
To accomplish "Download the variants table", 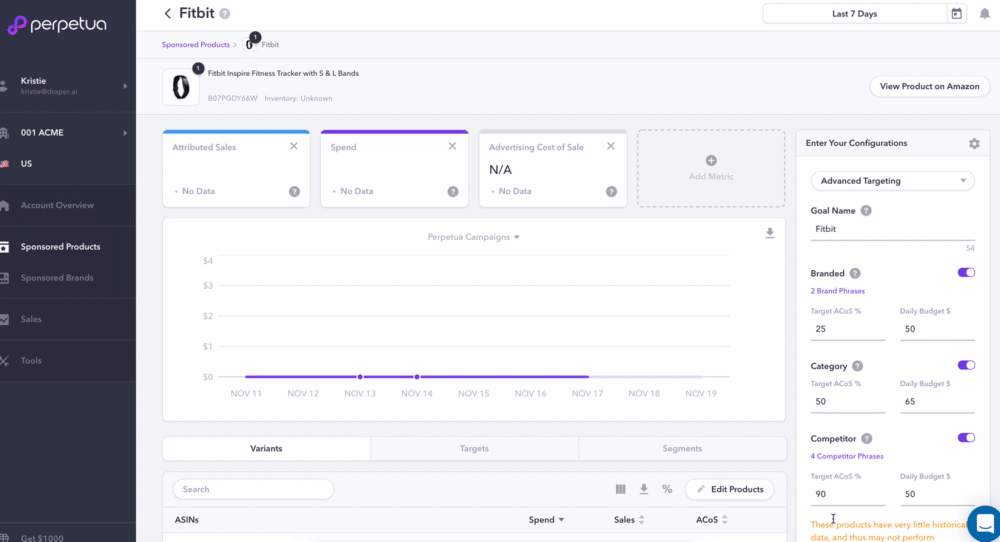I will pos(643,489).
